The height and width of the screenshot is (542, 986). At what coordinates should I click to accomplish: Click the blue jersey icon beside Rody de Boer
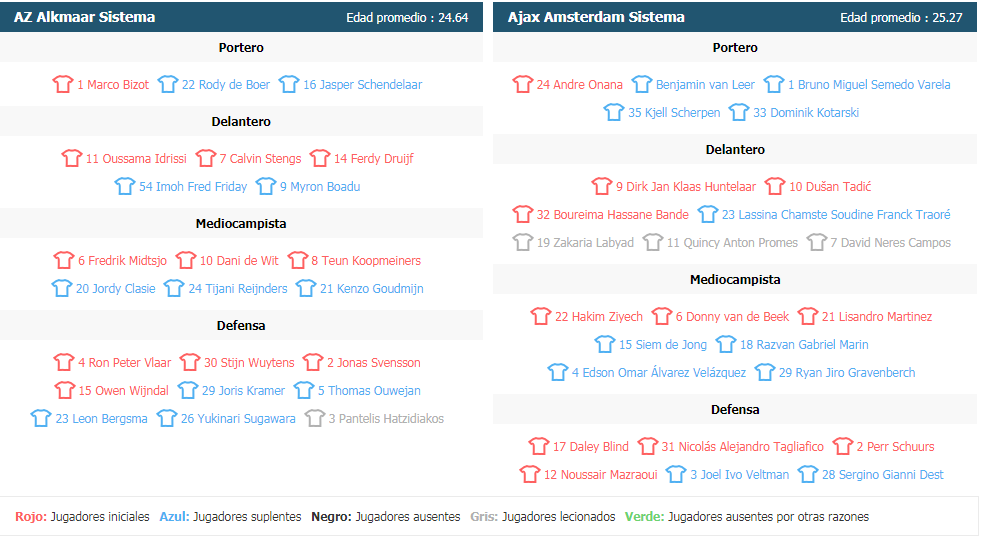click(168, 84)
